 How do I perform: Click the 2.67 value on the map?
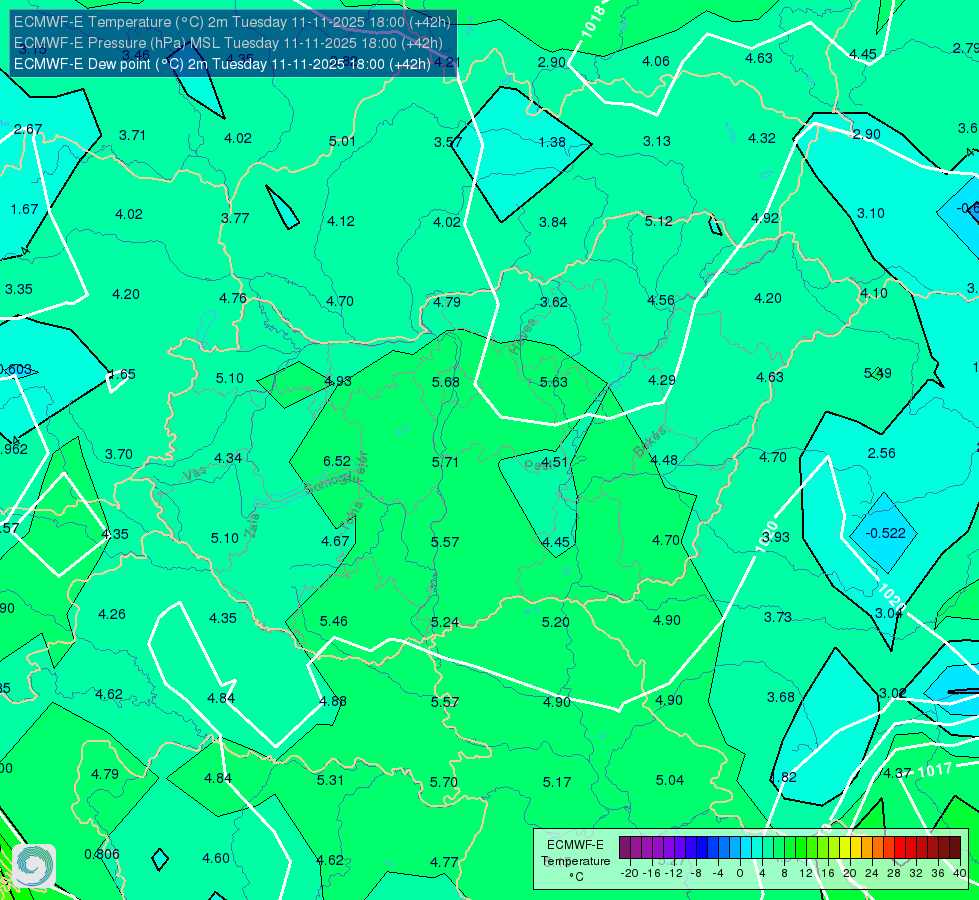tap(27, 129)
